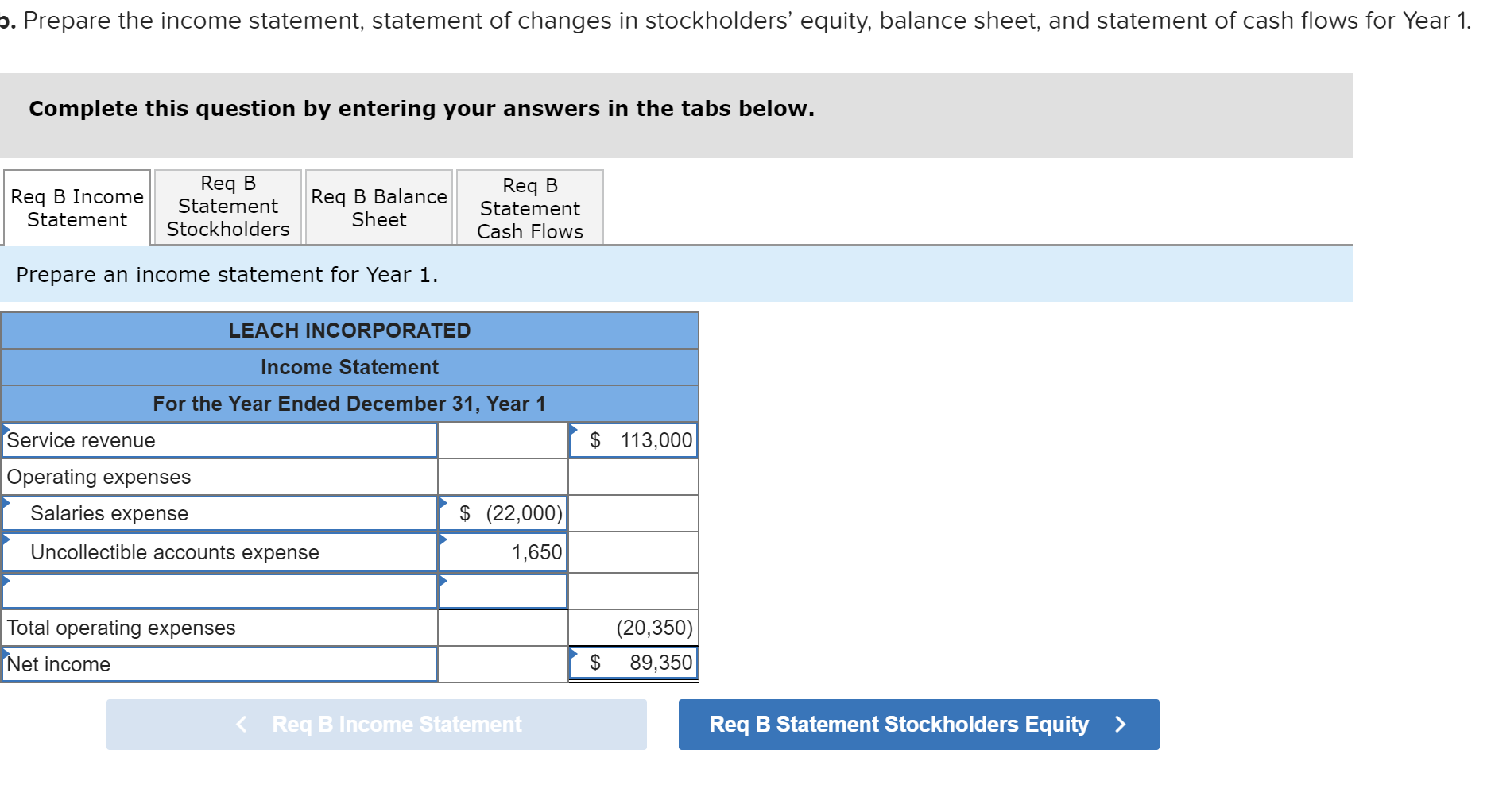1491x812 pixels.
Task: Open Req B Statement Stockholders tab
Action: tap(228, 207)
